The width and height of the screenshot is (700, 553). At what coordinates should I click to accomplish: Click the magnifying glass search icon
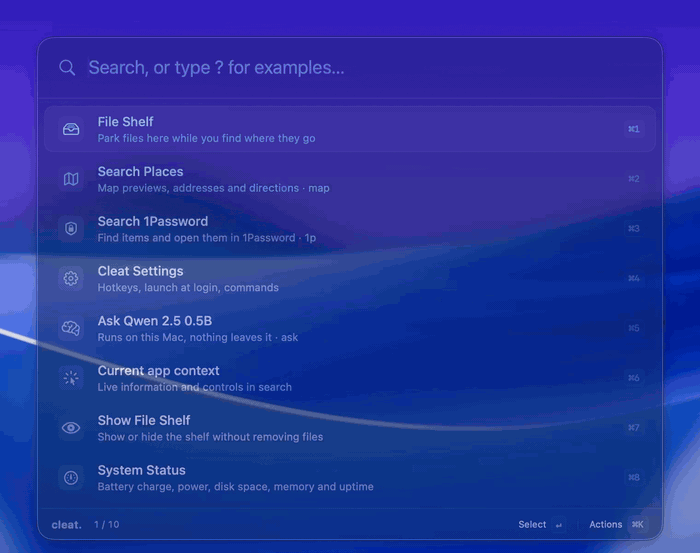(67, 68)
